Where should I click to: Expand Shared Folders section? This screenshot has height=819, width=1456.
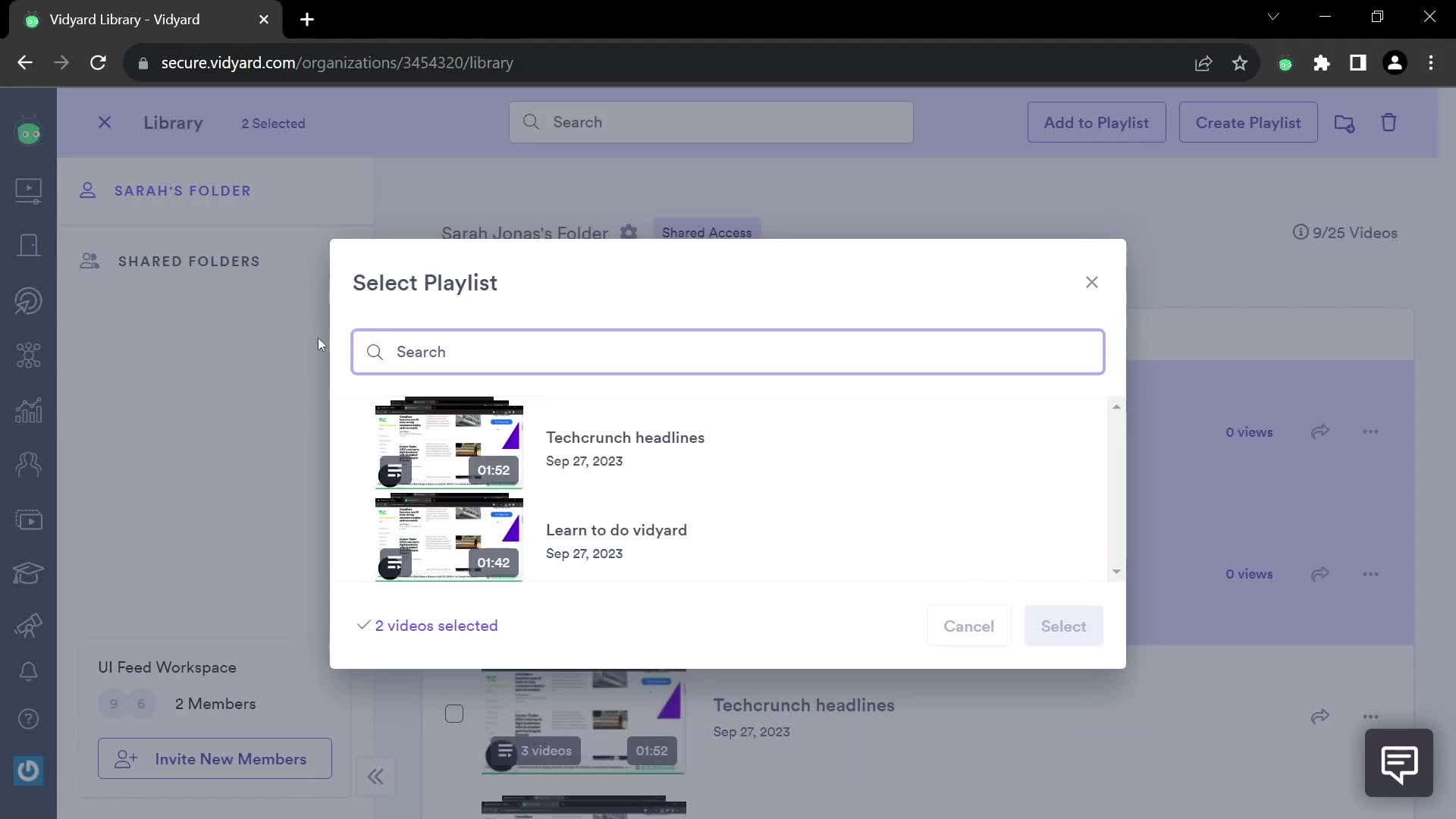(189, 261)
